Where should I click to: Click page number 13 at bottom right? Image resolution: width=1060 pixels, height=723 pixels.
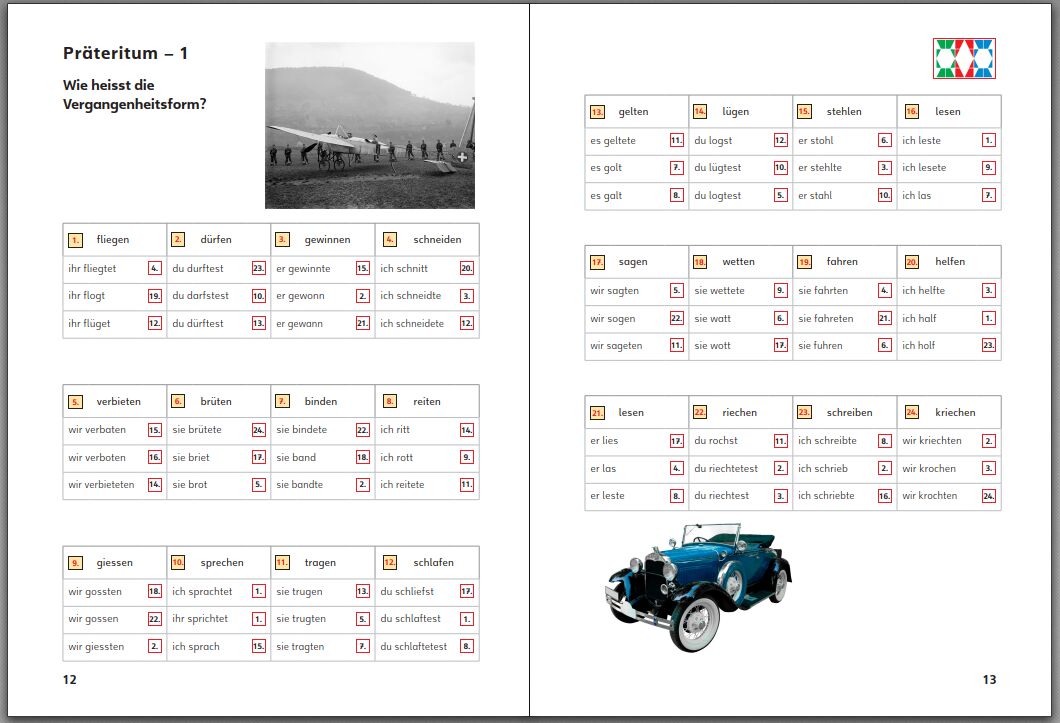989,680
